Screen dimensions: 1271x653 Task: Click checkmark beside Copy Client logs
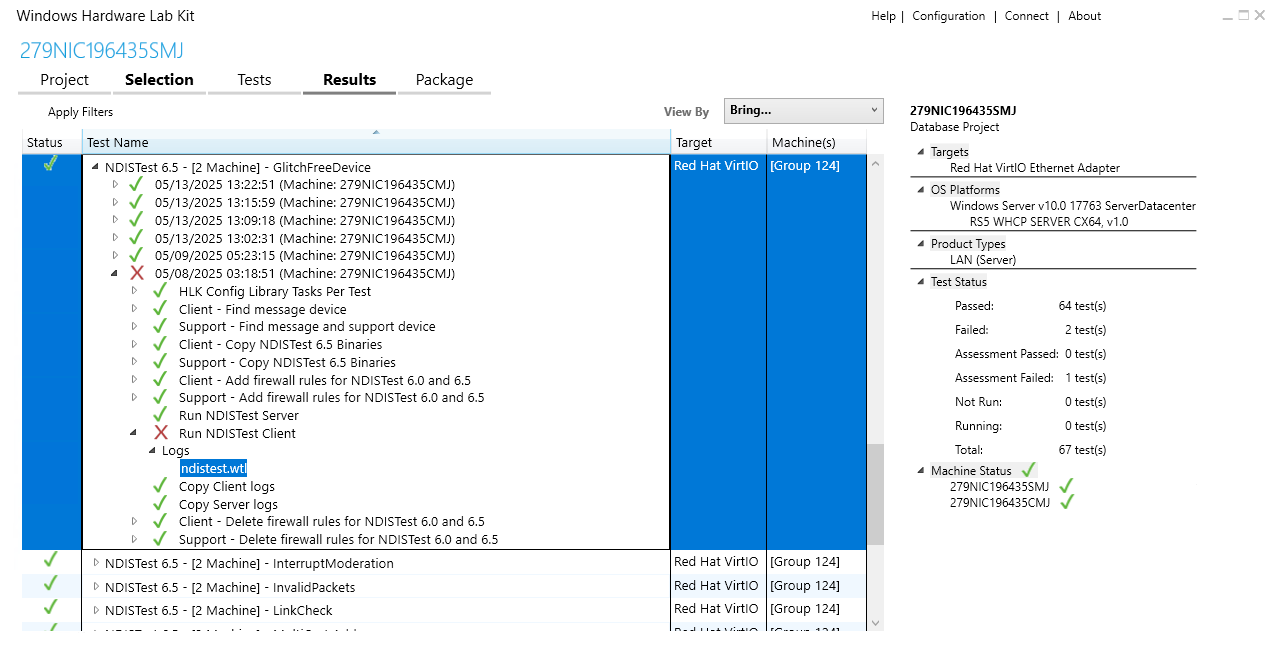click(160, 486)
